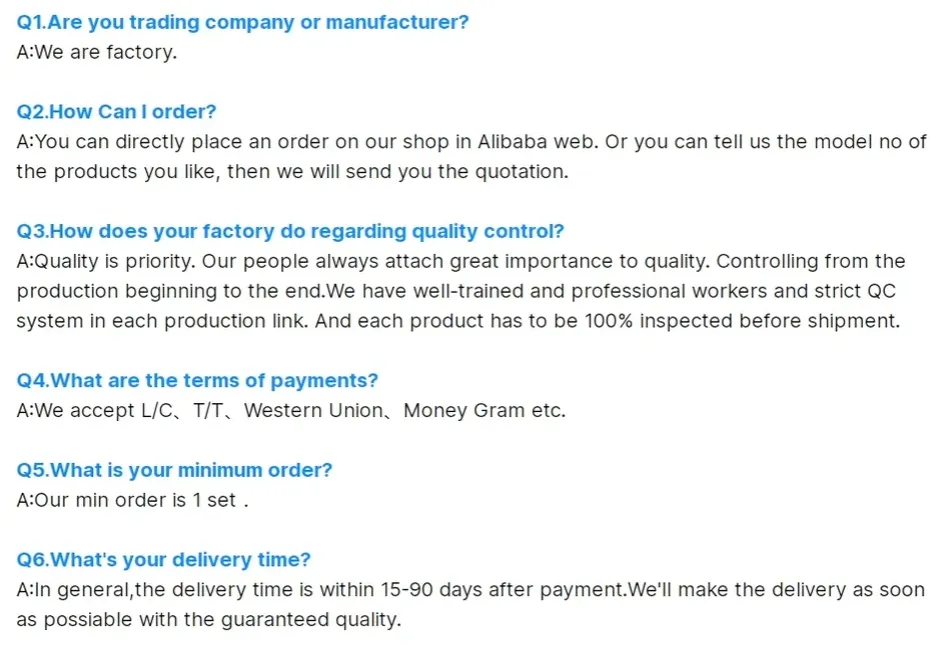Click "L/C" in the payment answer
The width and height of the screenshot is (948, 649).
pos(157,410)
